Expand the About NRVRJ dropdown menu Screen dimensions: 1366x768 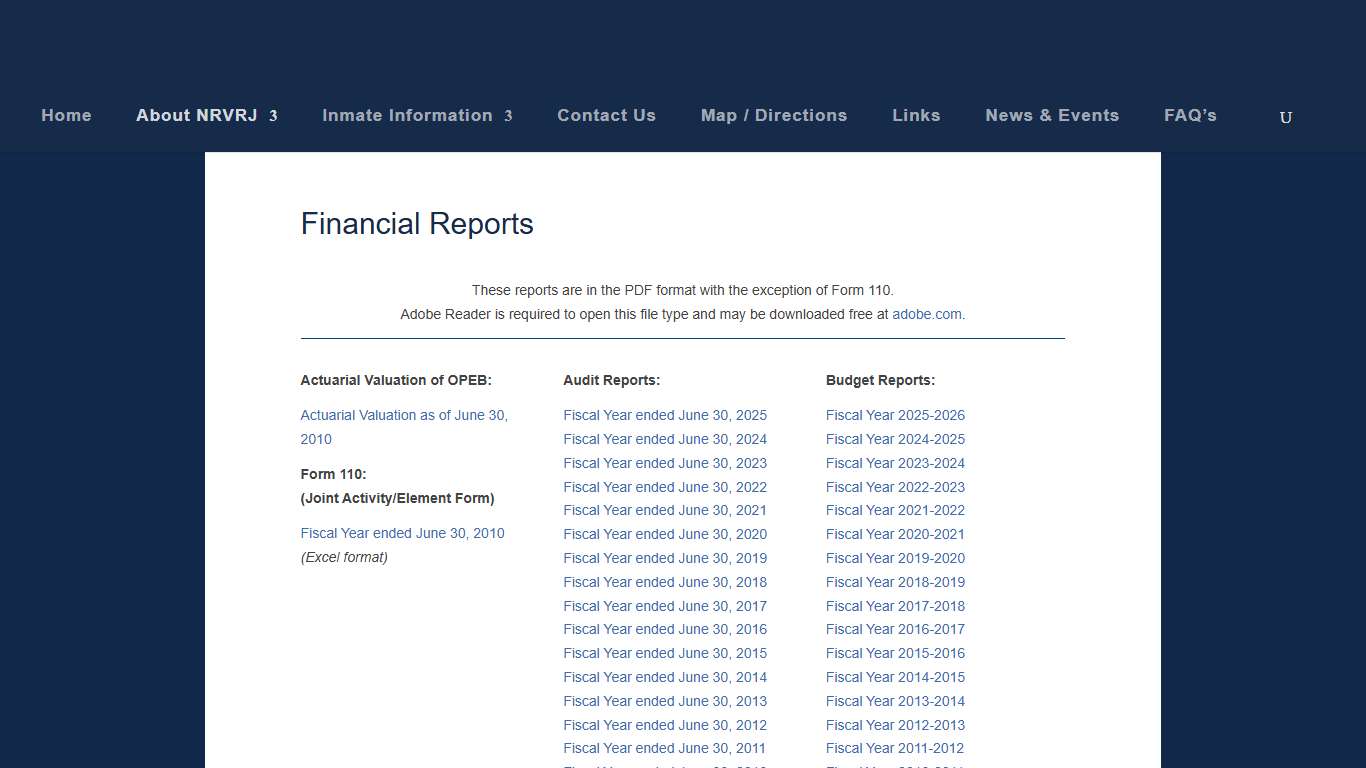coord(198,115)
